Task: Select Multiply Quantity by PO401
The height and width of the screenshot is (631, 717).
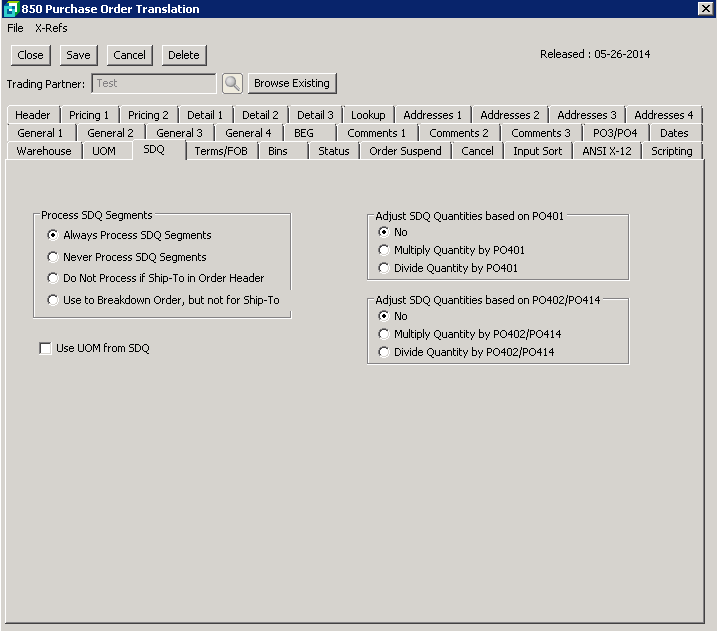Action: [x=384, y=250]
